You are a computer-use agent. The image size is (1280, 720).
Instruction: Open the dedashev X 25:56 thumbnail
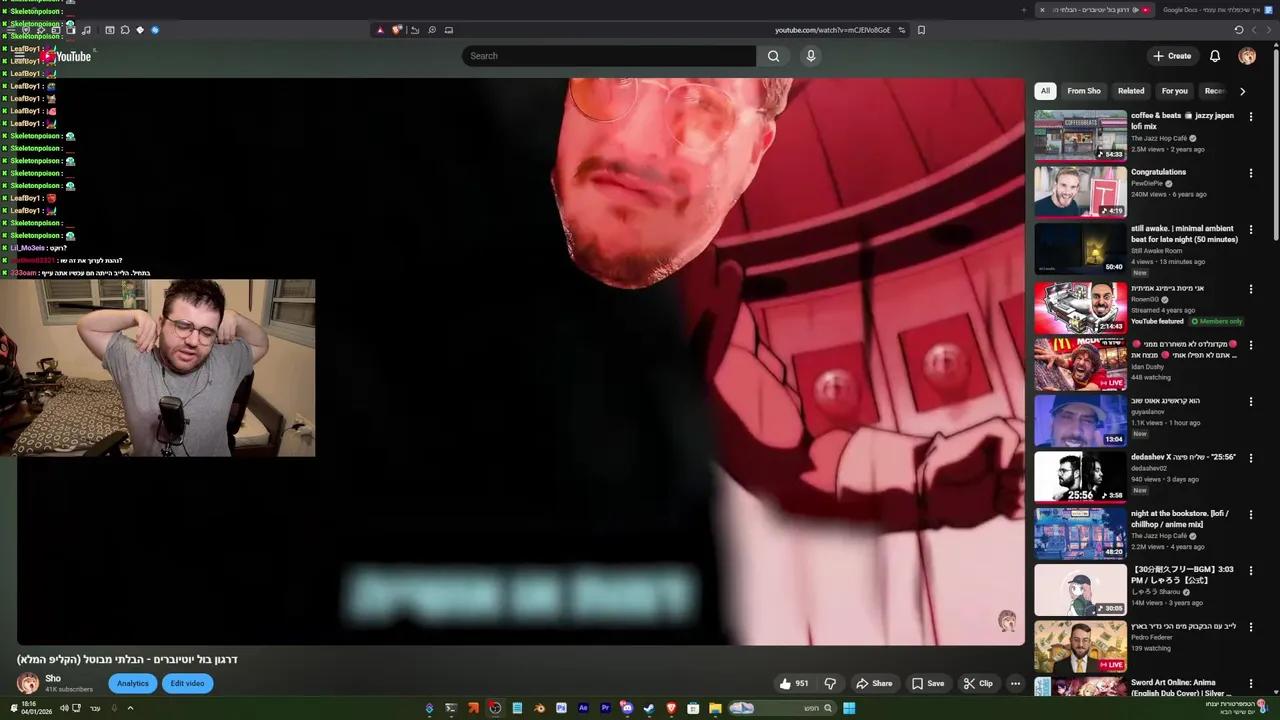[x=1080, y=477]
